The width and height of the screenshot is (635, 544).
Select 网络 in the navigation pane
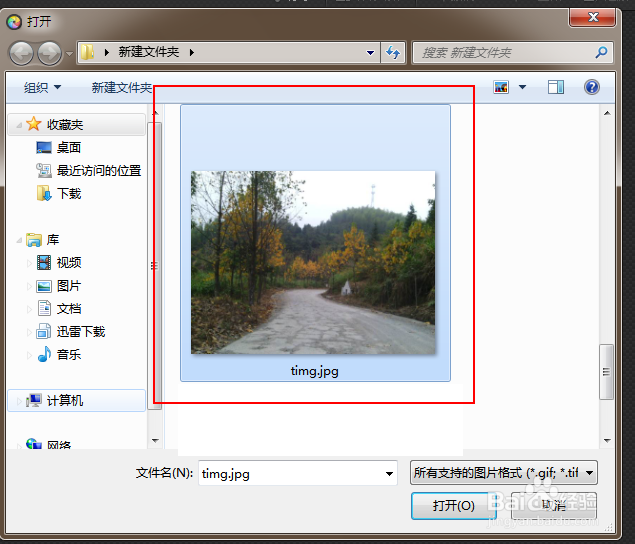(59, 445)
